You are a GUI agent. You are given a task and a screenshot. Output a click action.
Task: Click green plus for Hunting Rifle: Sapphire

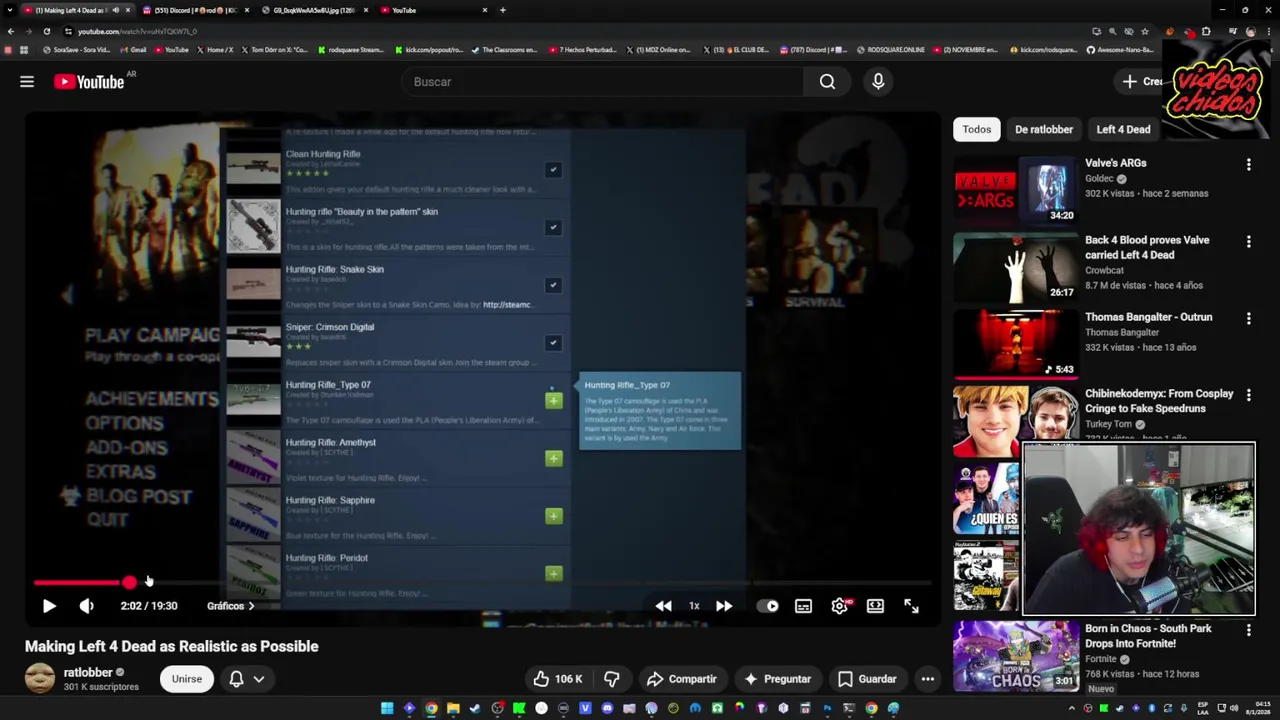pos(554,516)
